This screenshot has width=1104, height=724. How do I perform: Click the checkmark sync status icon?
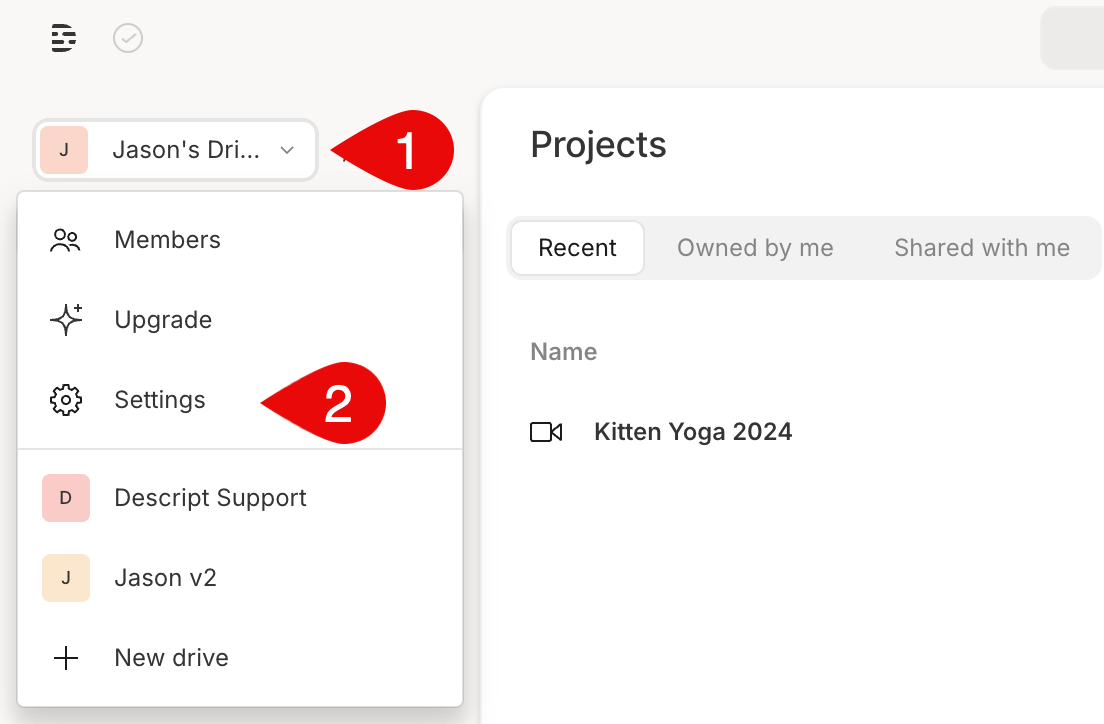[128, 38]
